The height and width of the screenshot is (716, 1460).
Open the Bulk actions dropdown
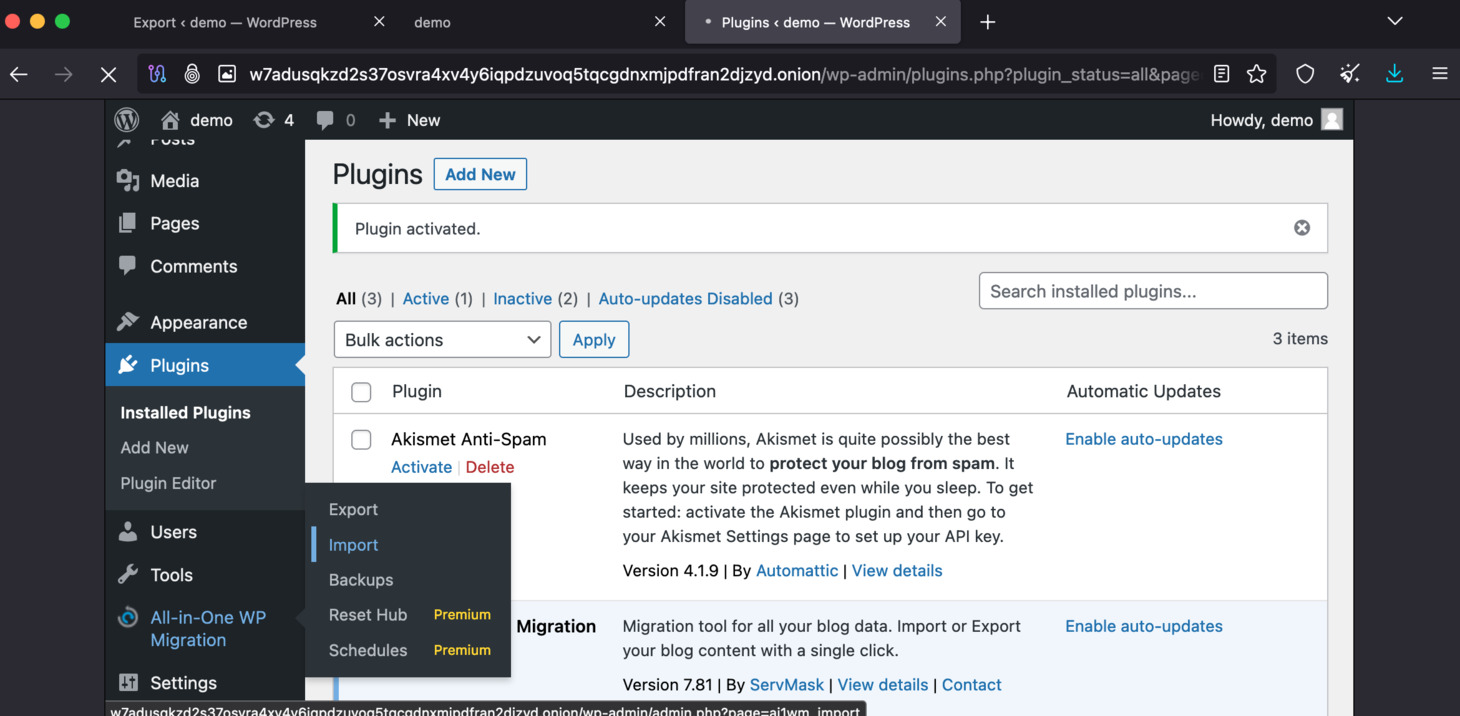point(442,340)
